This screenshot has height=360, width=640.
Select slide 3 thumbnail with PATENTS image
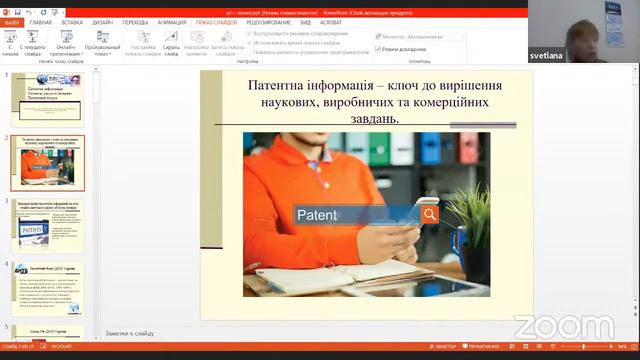[x=48, y=226]
